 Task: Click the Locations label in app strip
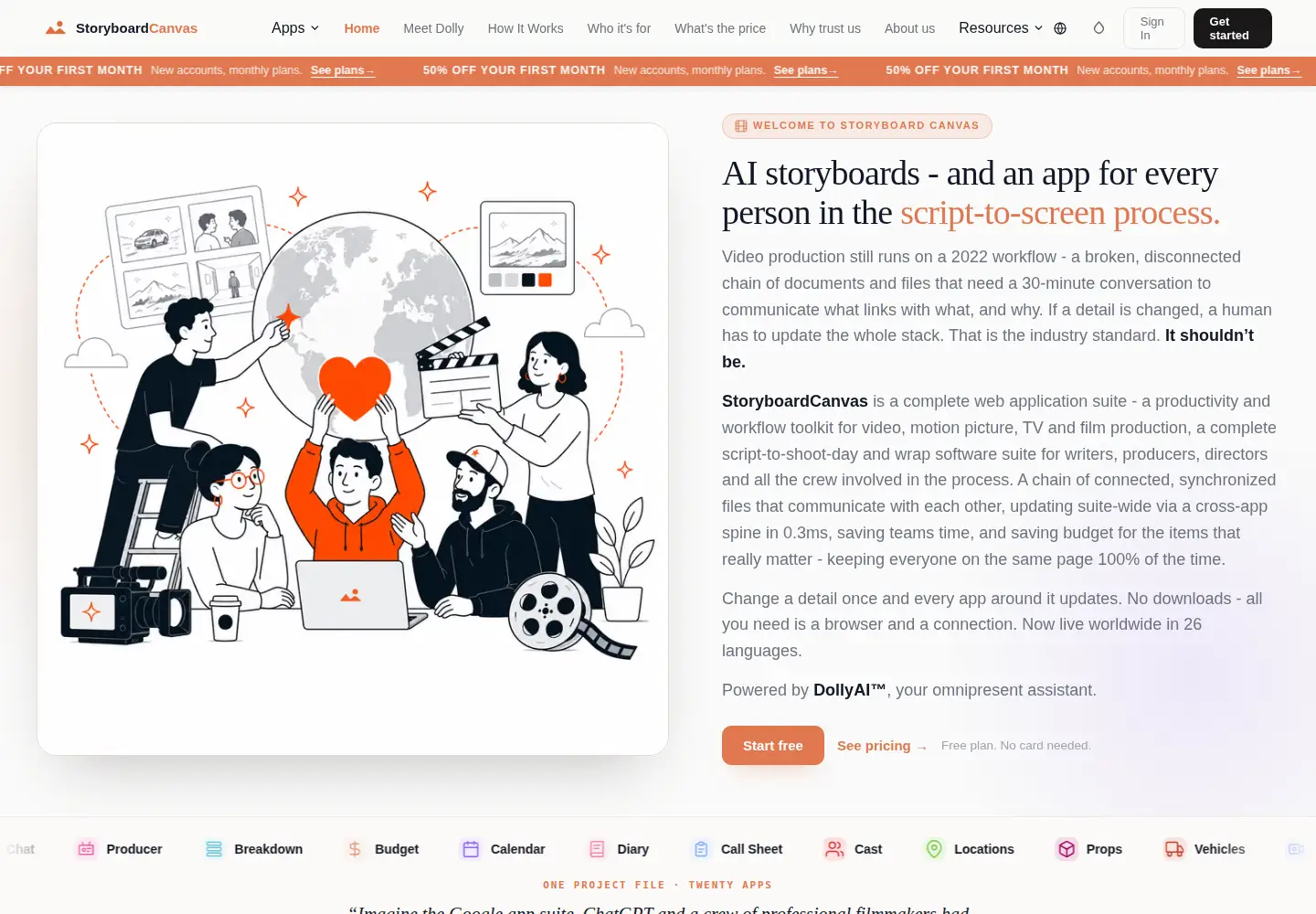[984, 849]
